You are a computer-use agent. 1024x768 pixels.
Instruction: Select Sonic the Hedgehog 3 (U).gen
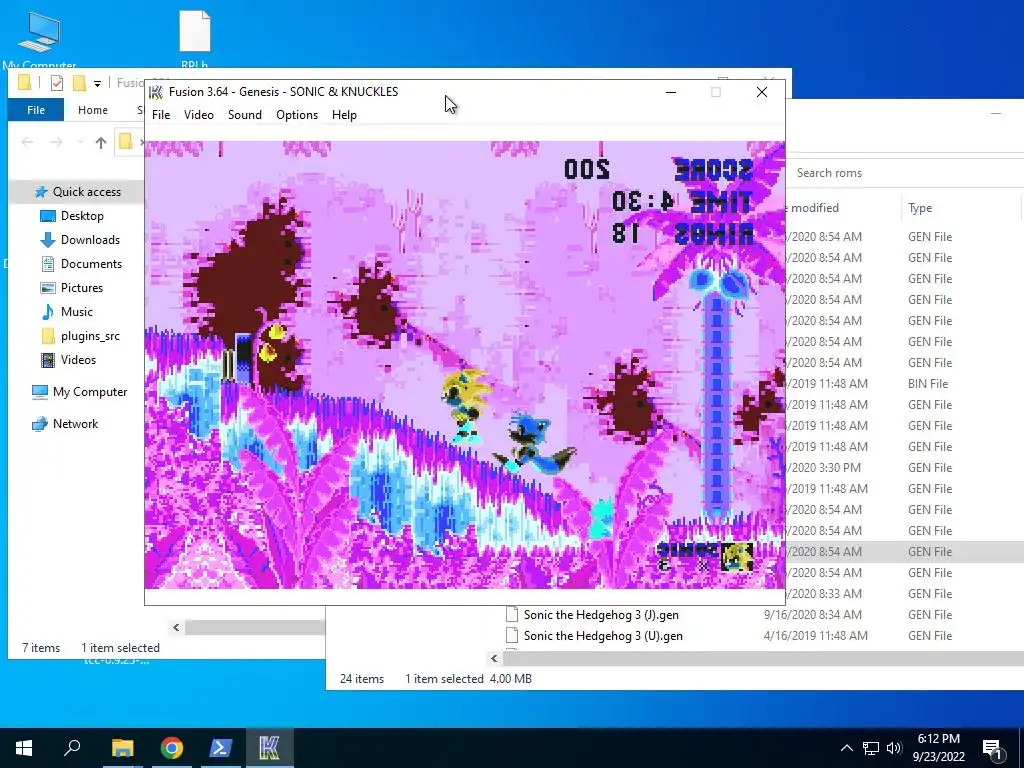coord(603,635)
